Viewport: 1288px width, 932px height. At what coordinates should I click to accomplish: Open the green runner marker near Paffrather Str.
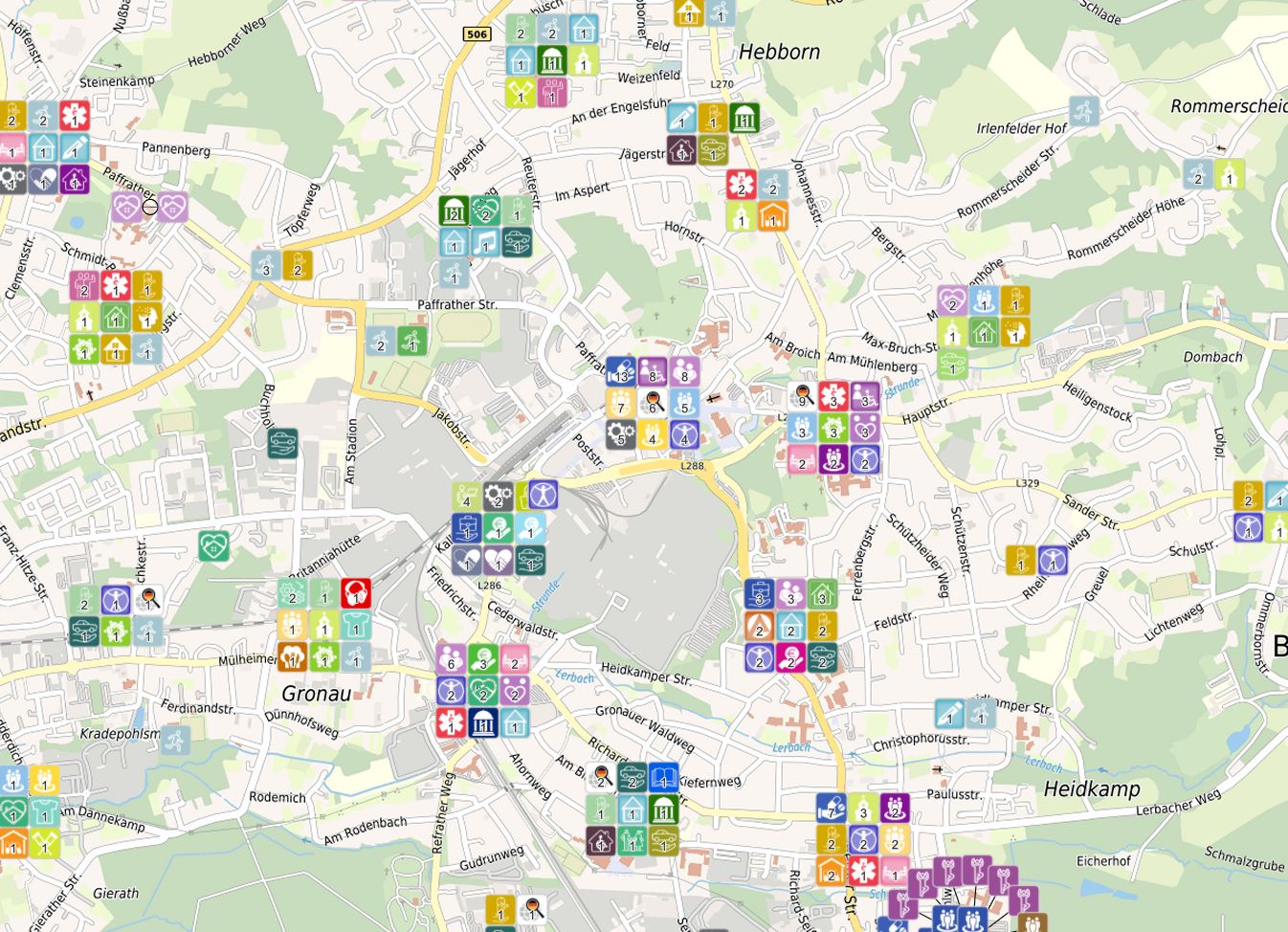pyautogui.click(x=412, y=341)
